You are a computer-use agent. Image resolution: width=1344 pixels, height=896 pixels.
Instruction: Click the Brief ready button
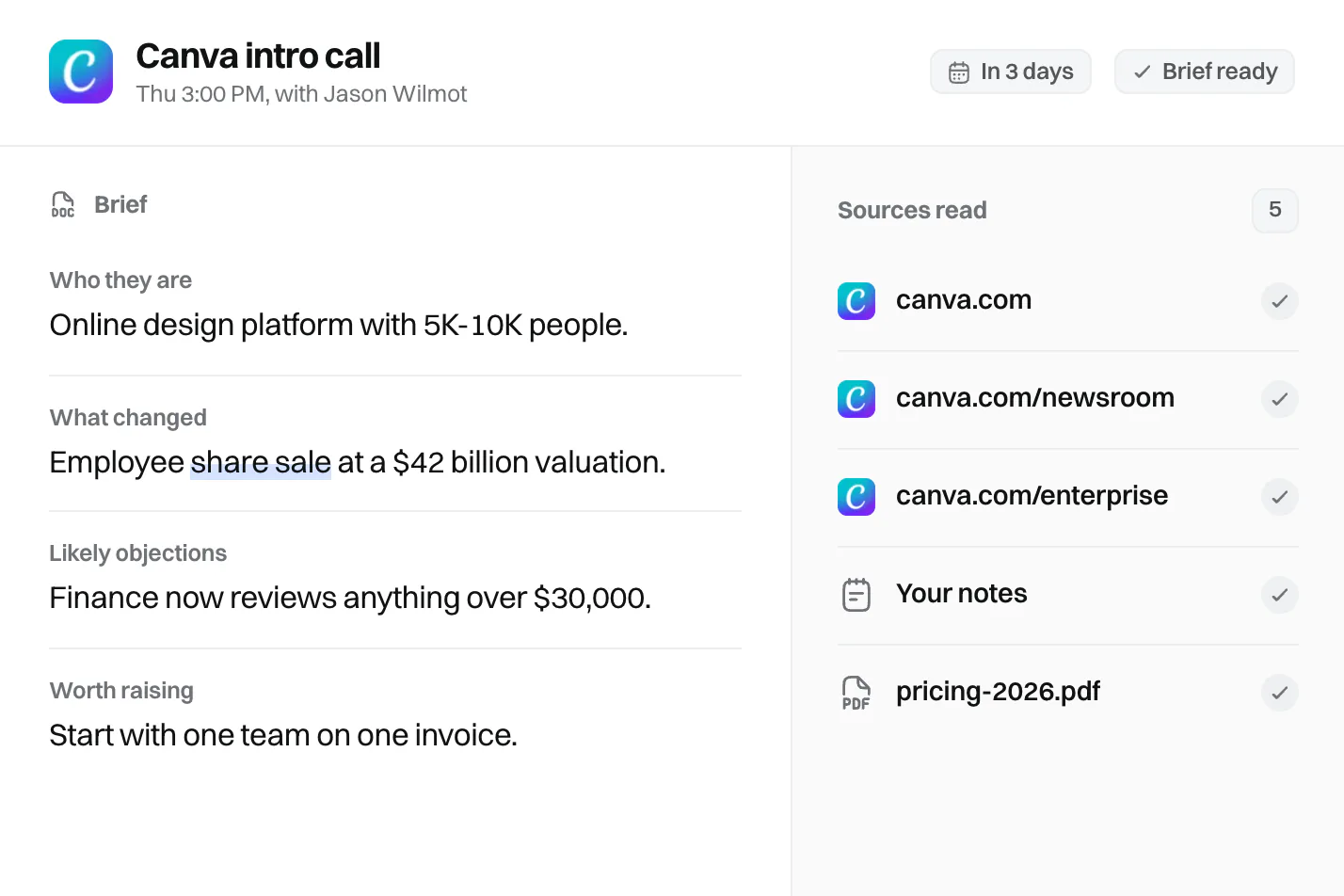tap(1205, 72)
